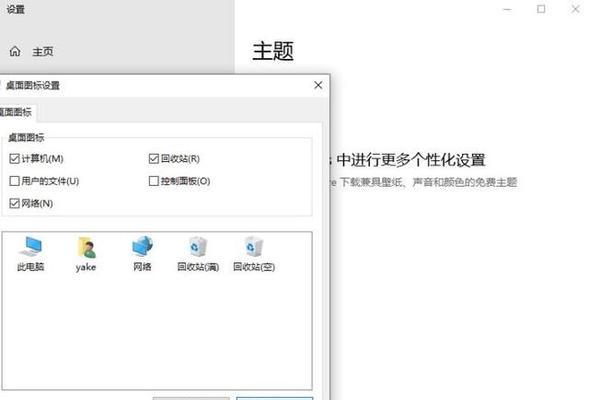The height and width of the screenshot is (400, 589).
Task: Select the 此电脑 computer icon
Action: (31, 253)
